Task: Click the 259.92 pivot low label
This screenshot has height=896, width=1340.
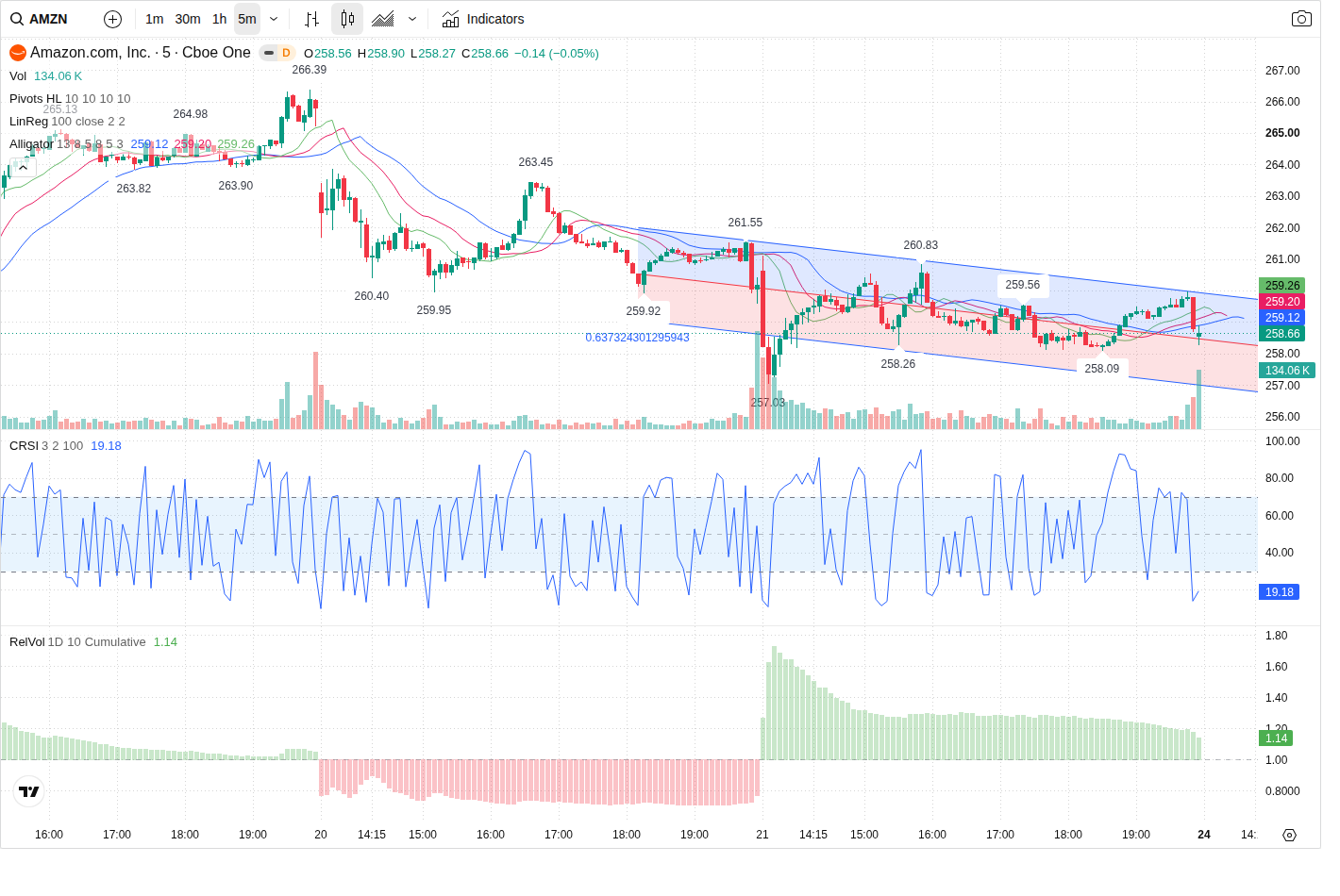Action: coord(644,311)
